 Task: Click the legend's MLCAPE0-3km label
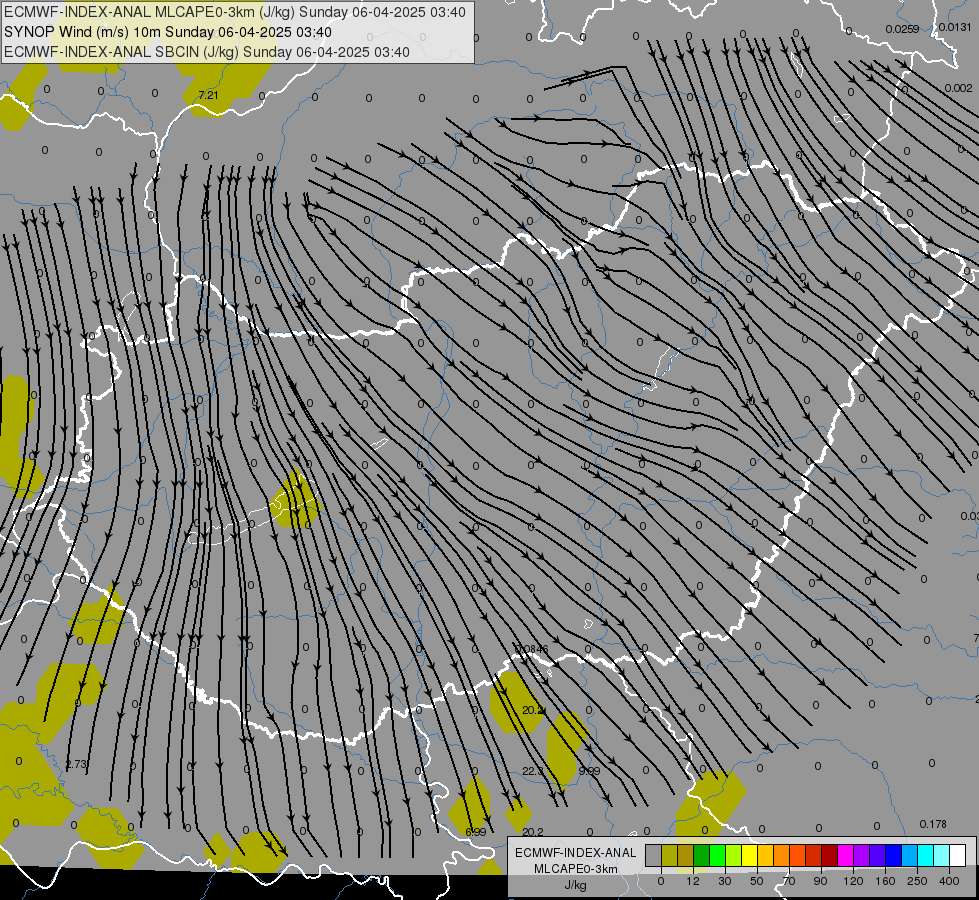pos(576,869)
